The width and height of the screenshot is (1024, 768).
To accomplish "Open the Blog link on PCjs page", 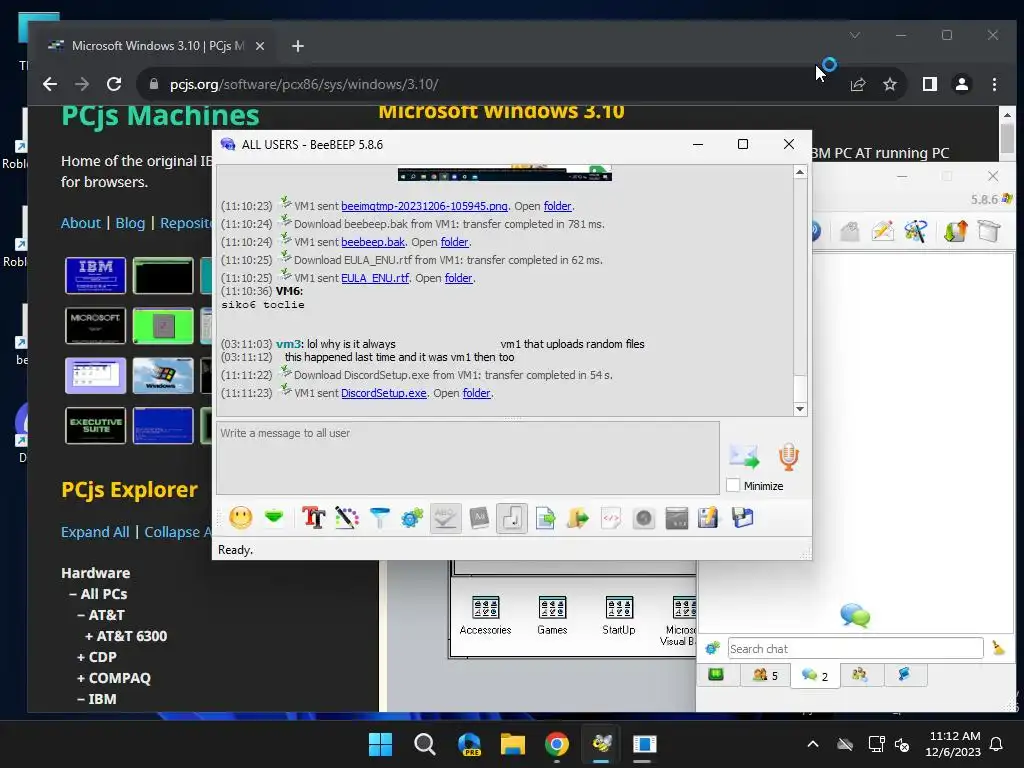I will tap(130, 223).
